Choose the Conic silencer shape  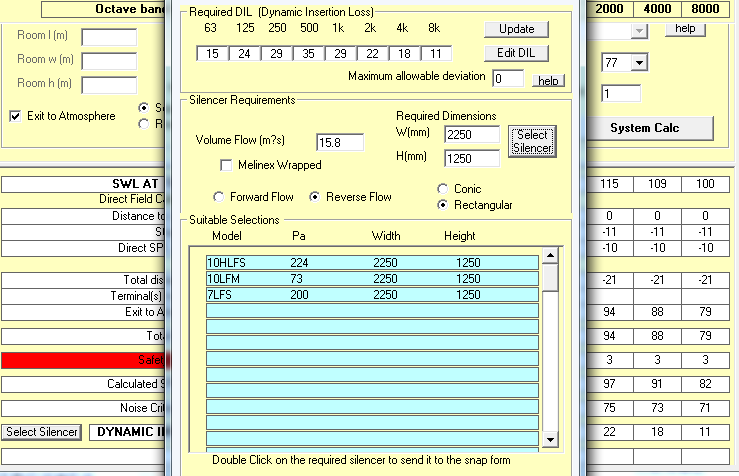pos(443,189)
